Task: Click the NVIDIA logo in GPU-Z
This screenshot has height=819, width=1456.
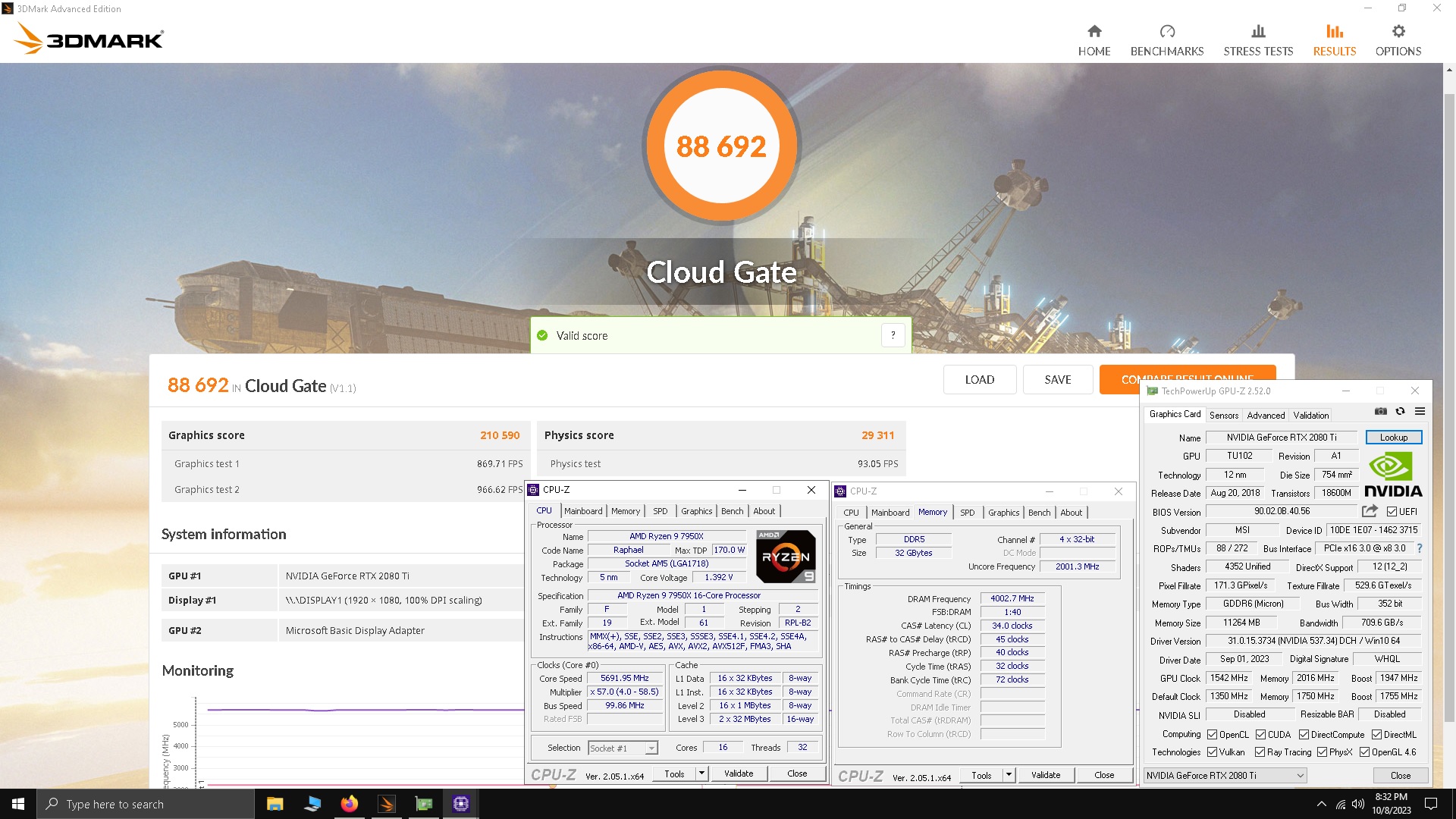Action: pyautogui.click(x=1393, y=474)
